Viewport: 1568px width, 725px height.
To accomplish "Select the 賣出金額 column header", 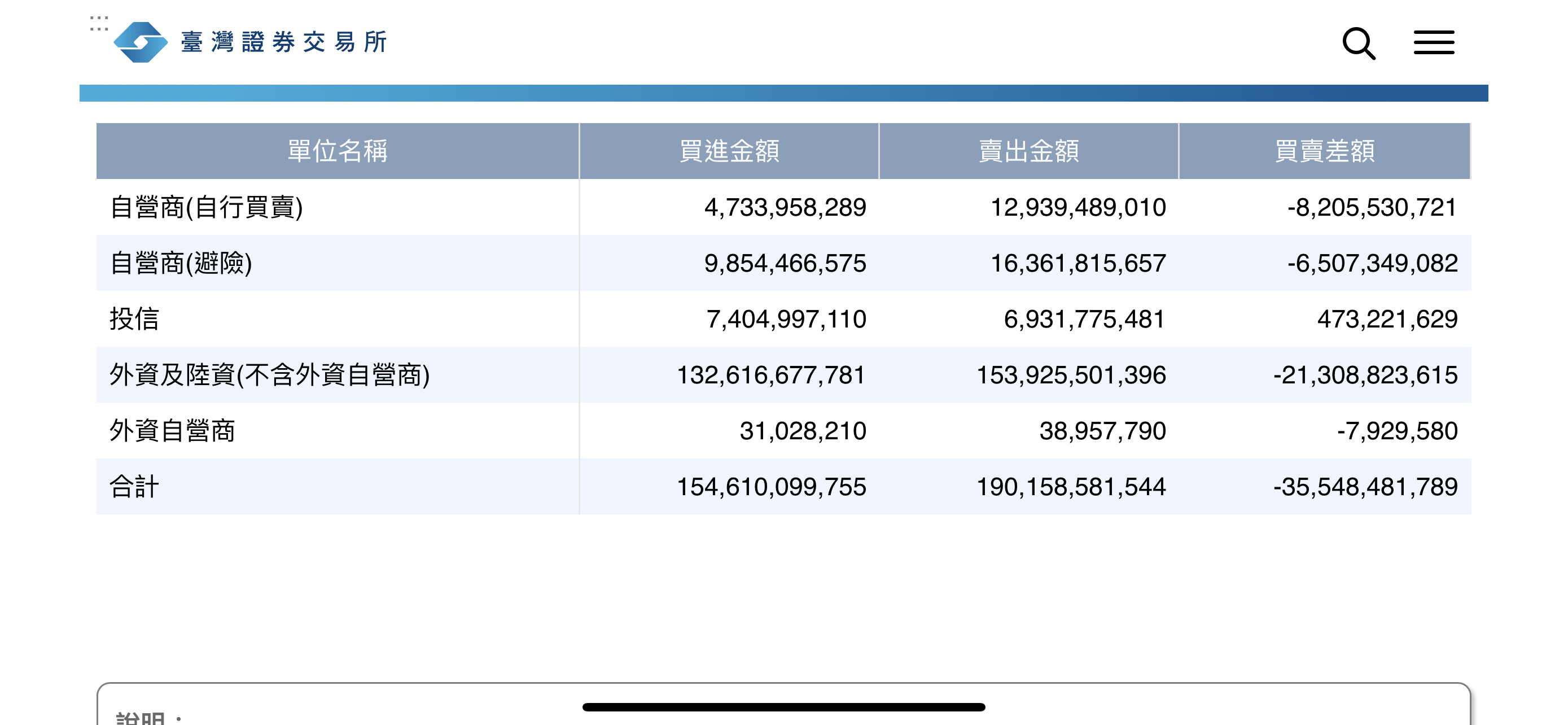I will pyautogui.click(x=1028, y=151).
